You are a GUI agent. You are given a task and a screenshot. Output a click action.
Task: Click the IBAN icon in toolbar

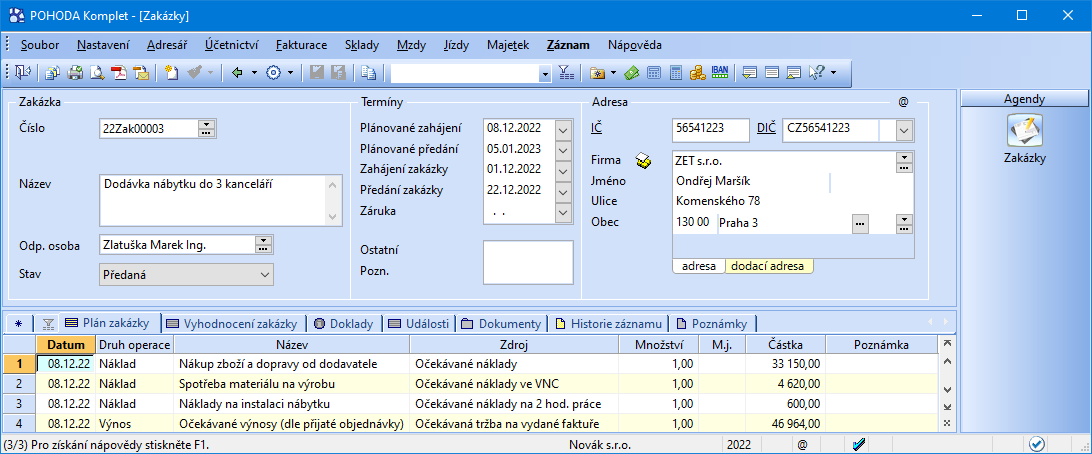coord(719,72)
